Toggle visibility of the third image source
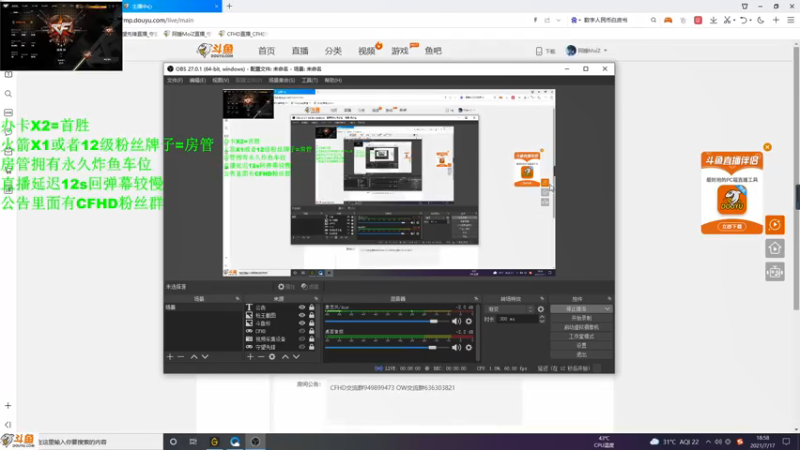This screenshot has height=450, width=800. click(x=302, y=323)
